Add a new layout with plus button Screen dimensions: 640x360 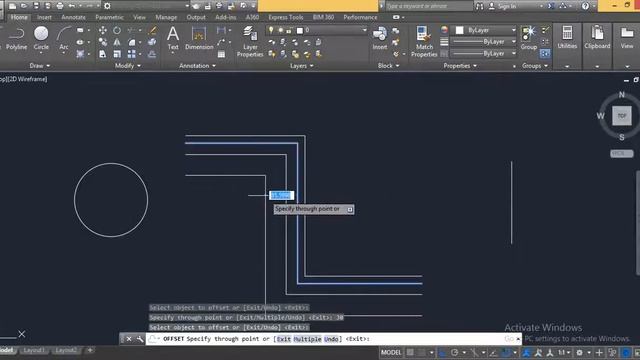point(90,350)
